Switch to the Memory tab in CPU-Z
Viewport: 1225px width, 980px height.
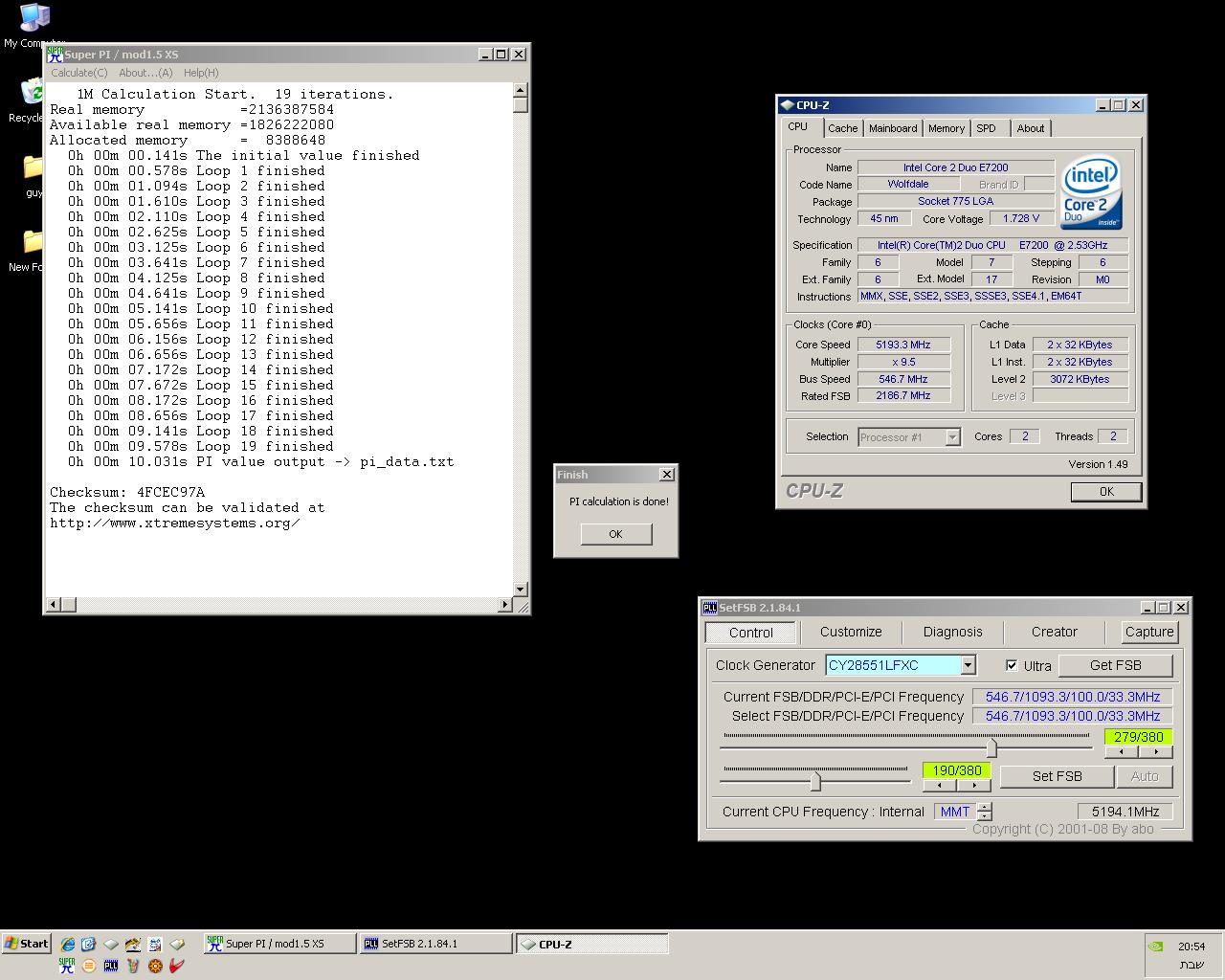[947, 128]
